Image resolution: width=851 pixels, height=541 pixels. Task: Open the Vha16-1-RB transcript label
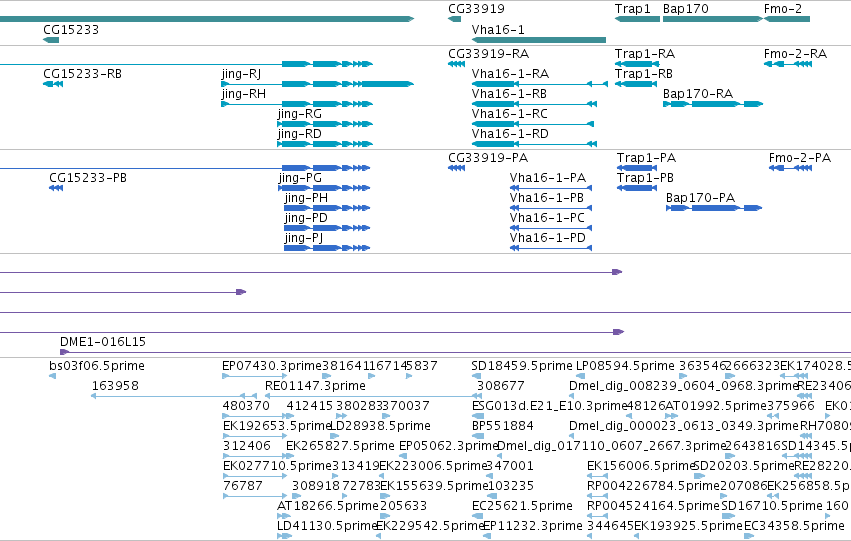509,94
